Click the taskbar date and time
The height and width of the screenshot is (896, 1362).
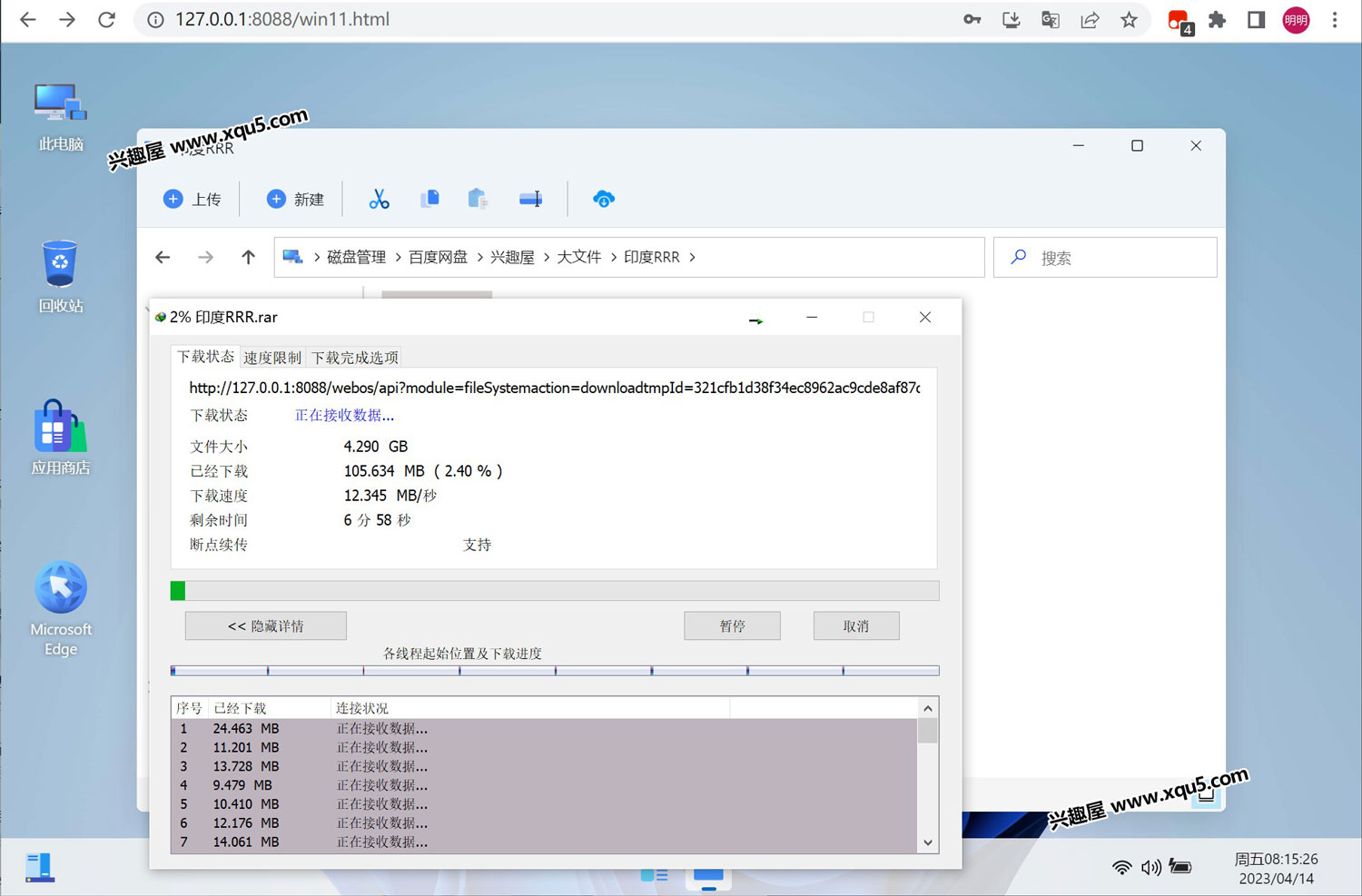(x=1276, y=869)
